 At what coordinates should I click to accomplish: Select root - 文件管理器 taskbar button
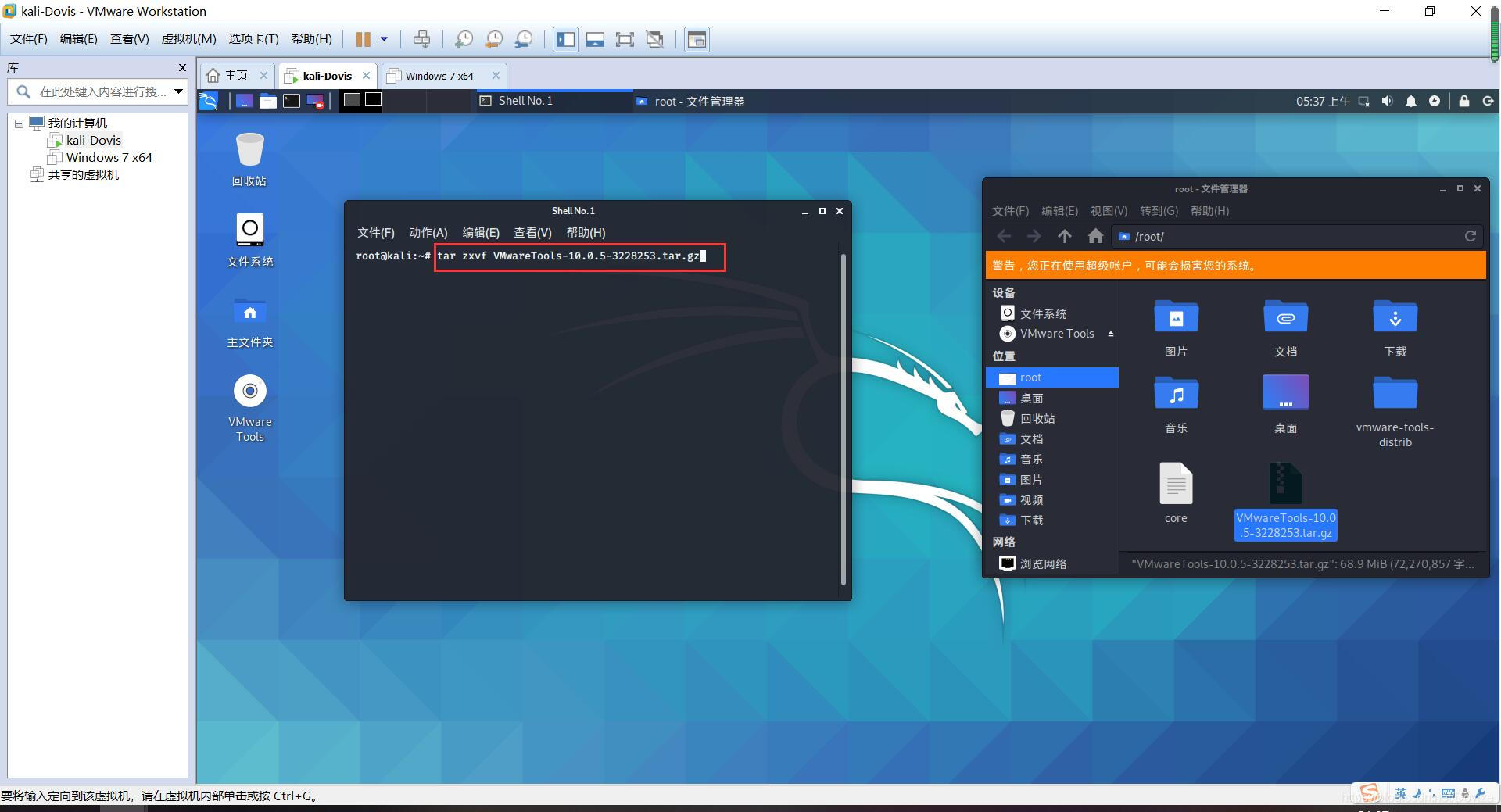[690, 102]
